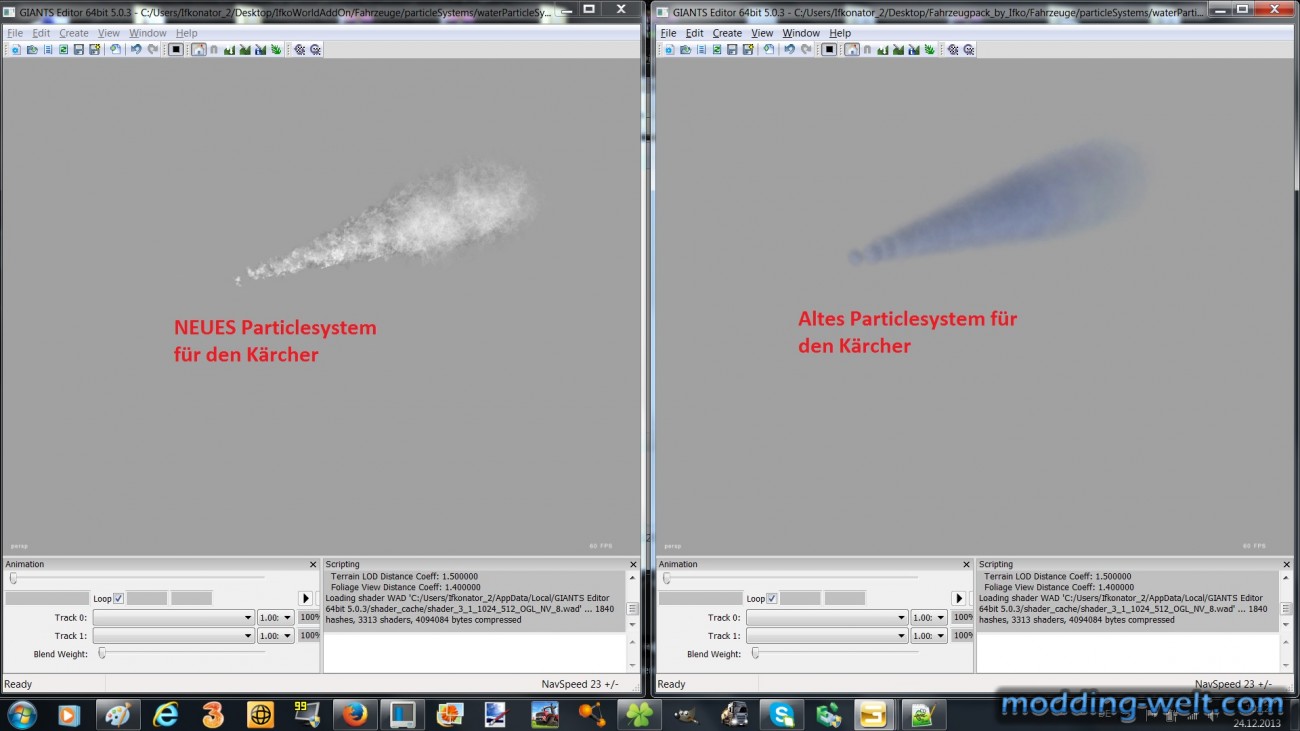Image resolution: width=1300 pixels, height=731 pixels.
Task: Click reload green icon in right editor toolbar
Action: click(x=717, y=49)
